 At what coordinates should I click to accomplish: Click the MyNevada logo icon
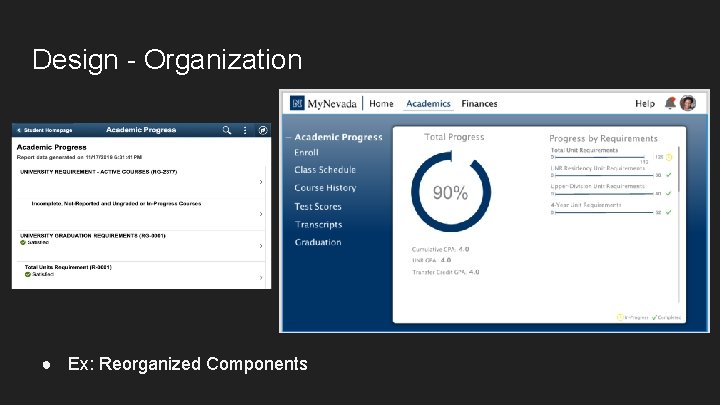tap(297, 103)
